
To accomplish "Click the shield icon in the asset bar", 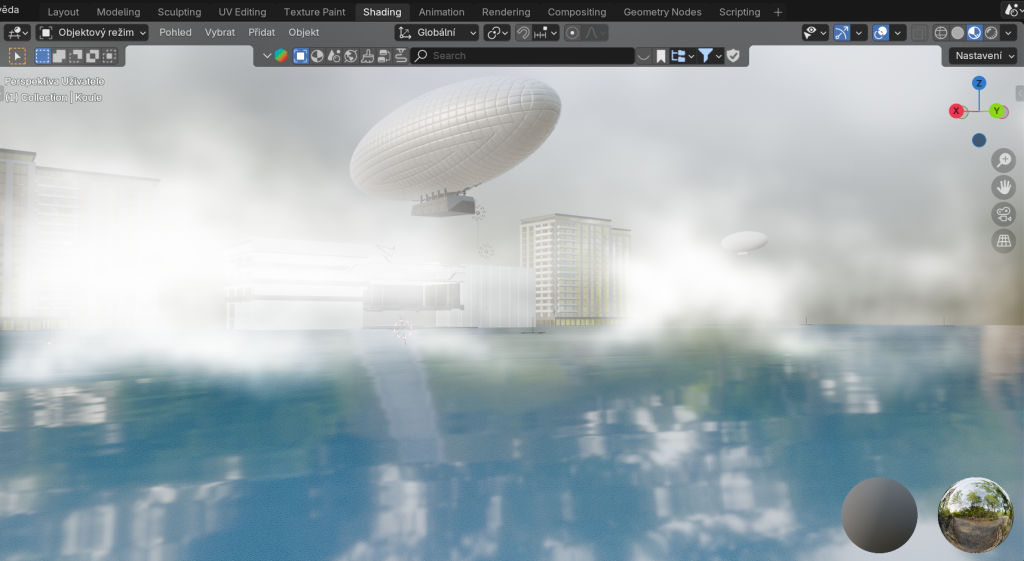I will pos(733,56).
